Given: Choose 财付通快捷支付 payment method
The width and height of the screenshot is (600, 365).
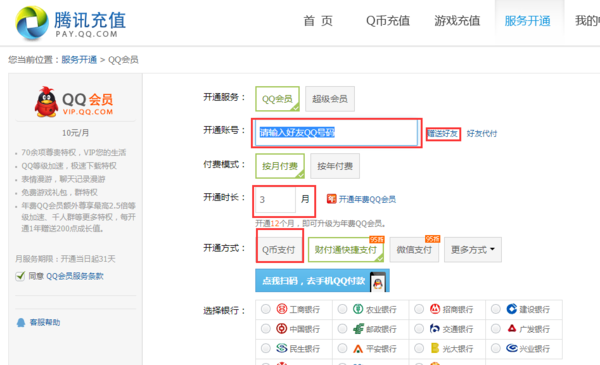Looking at the screenshot, I should point(346,249).
